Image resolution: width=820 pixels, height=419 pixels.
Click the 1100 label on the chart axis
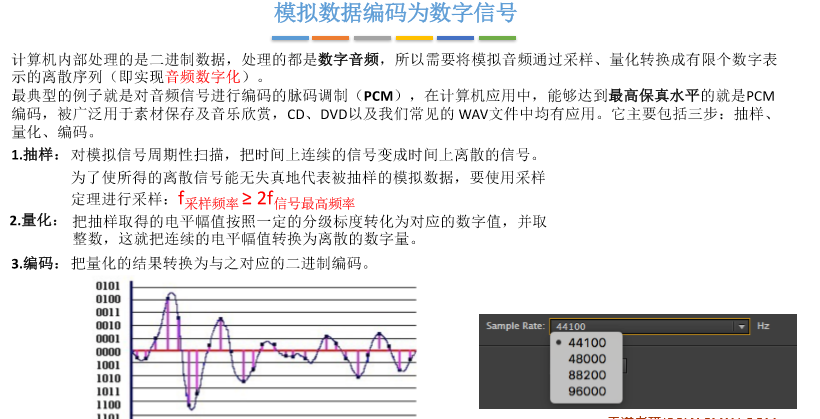108,404
